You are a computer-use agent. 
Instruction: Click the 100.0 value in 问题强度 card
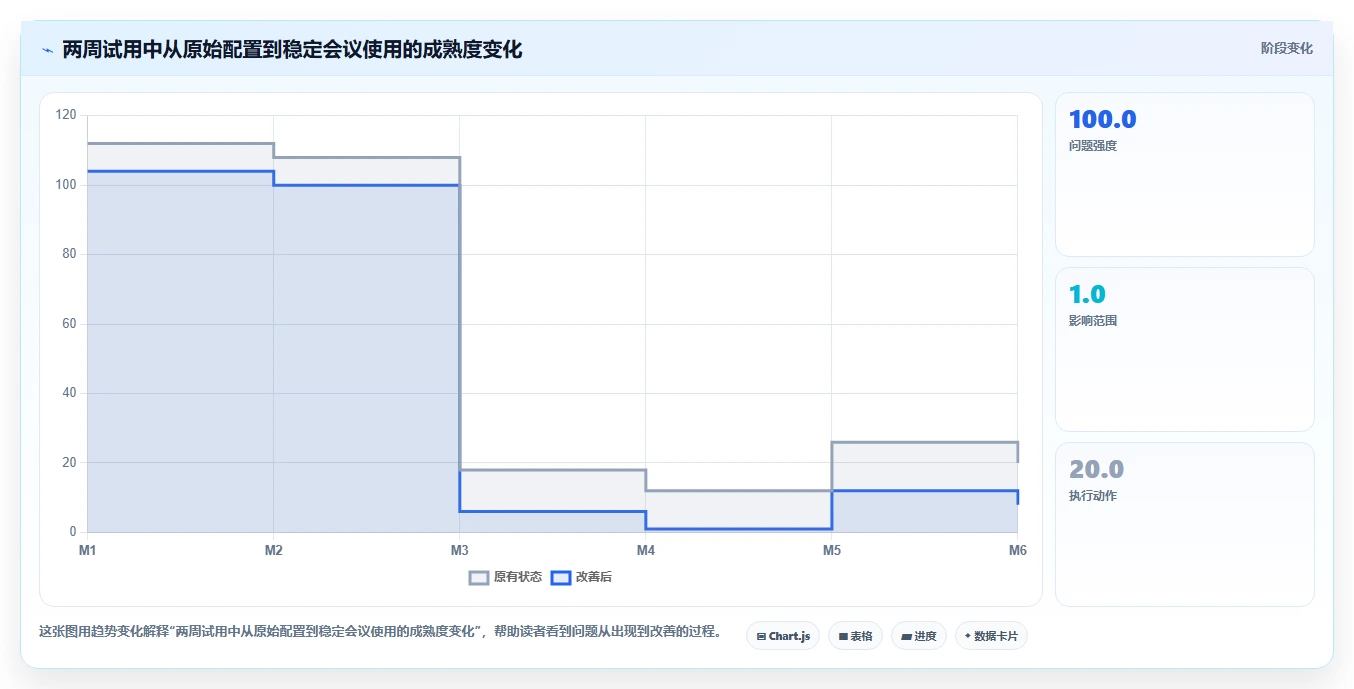[1103, 120]
